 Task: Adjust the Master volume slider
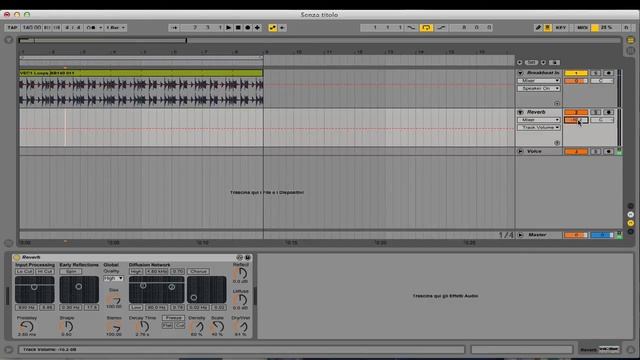pyautogui.click(x=576, y=235)
